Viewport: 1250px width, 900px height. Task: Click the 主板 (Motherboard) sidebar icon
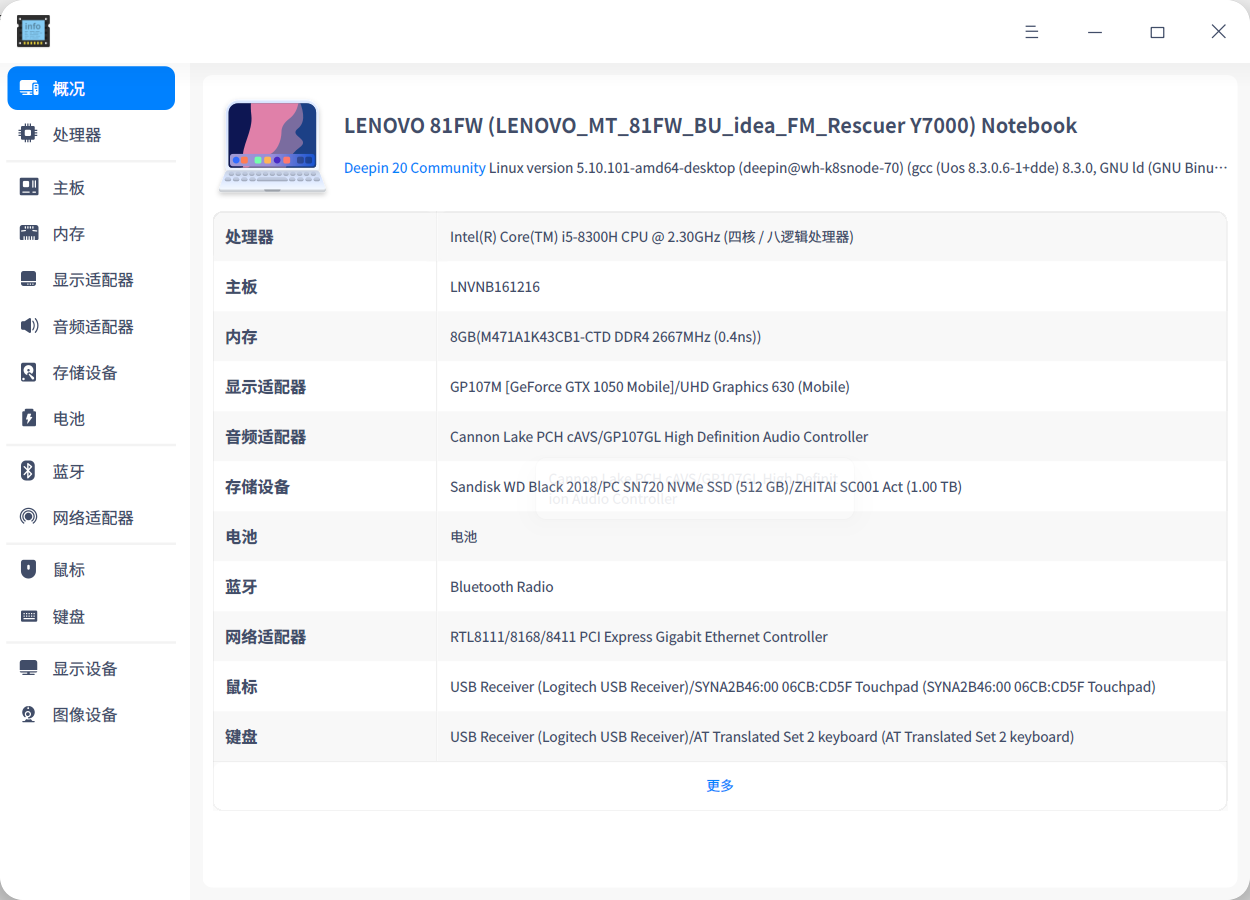coord(27,187)
